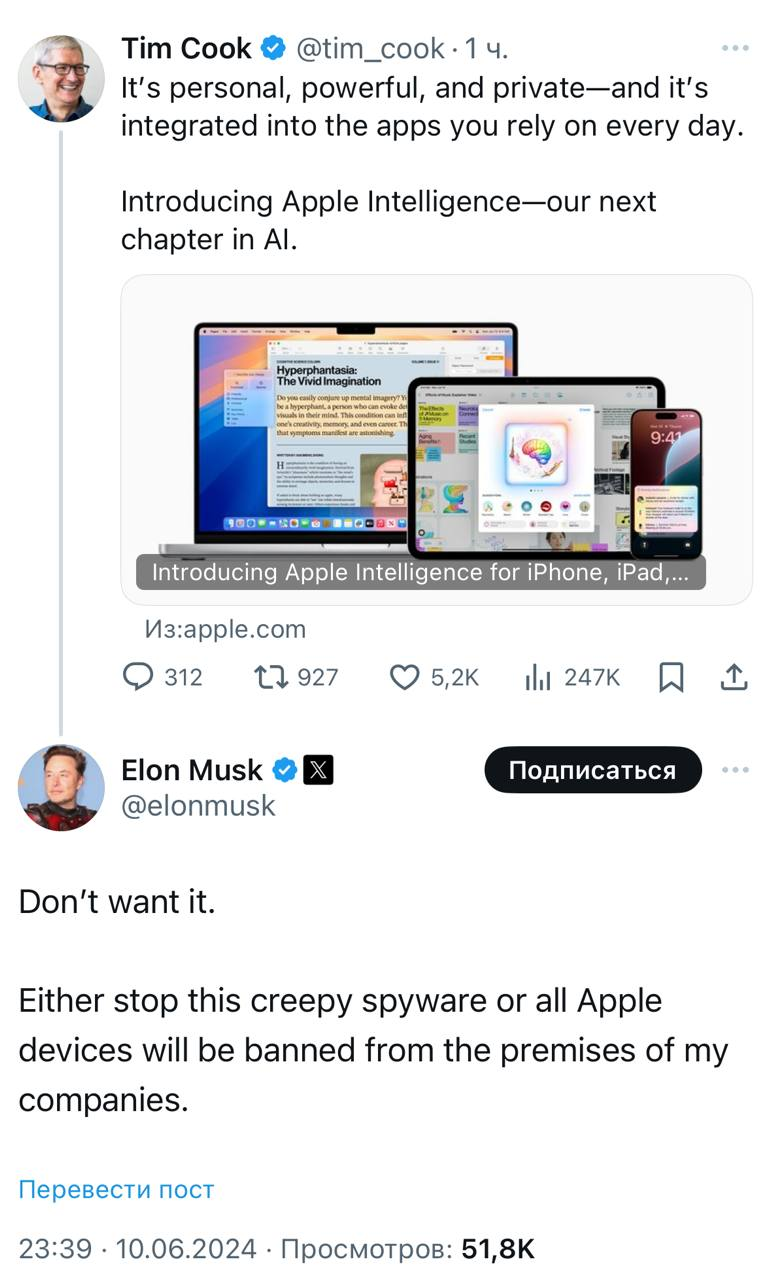
Task: Click Elon Musk's blue verified checkmark
Action: click(285, 769)
